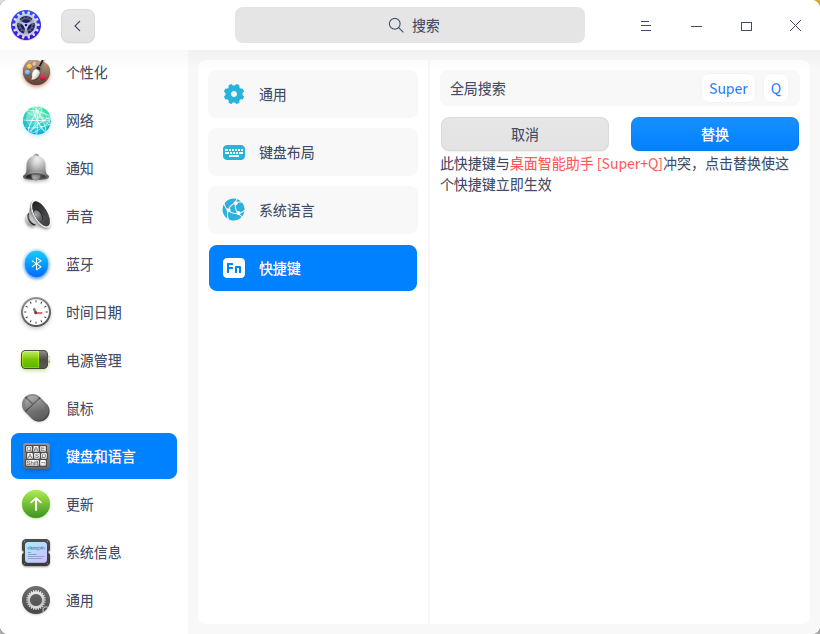Viewport: 820px width, 634px height.
Task: Click 取消 to cancel shortcut change
Action: 525,134
